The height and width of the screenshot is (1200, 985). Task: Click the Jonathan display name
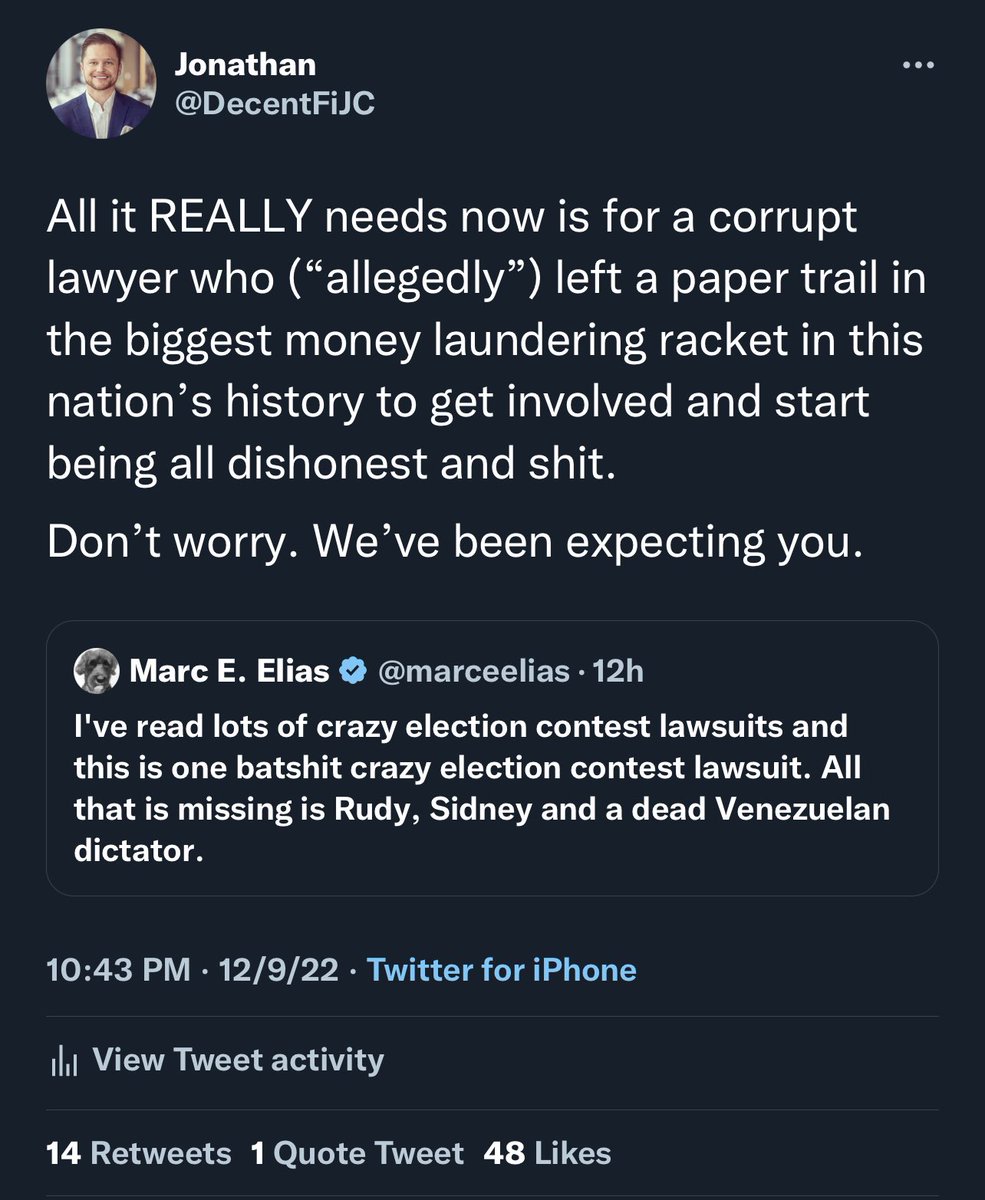[245, 65]
